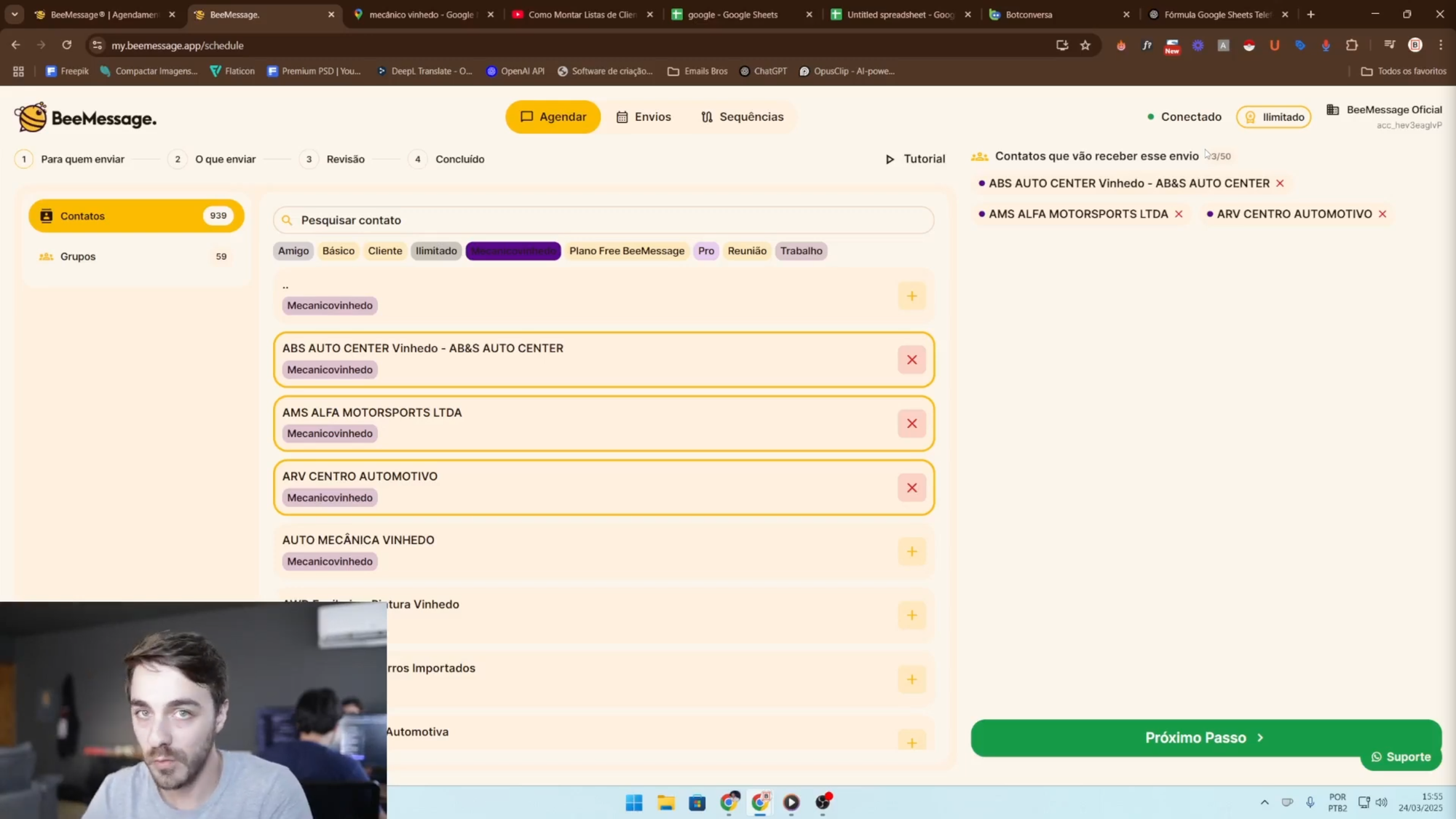Open the Sequências tab
Image resolution: width=1456 pixels, height=819 pixels.
point(742,117)
